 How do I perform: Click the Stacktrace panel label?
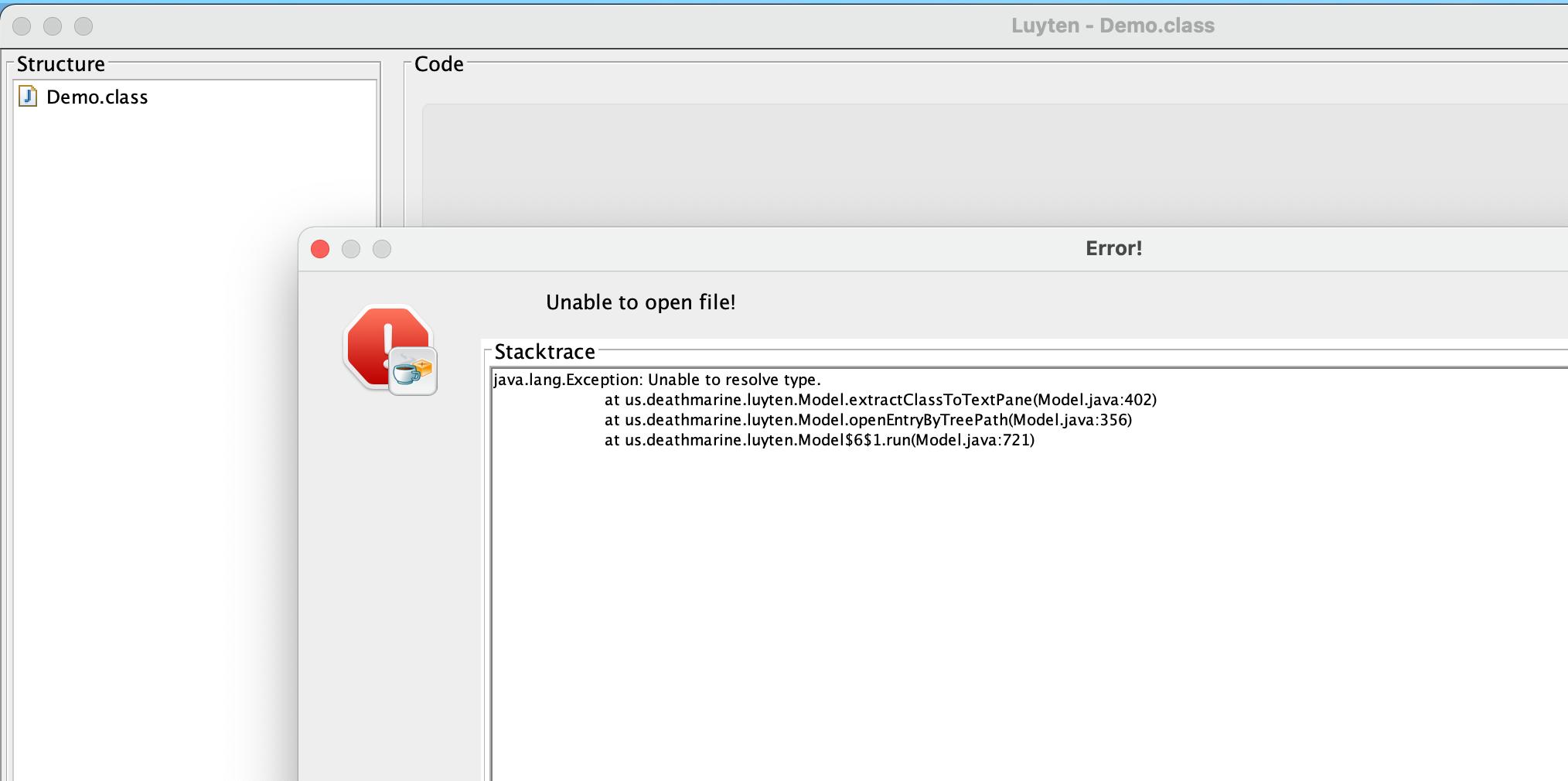(545, 352)
